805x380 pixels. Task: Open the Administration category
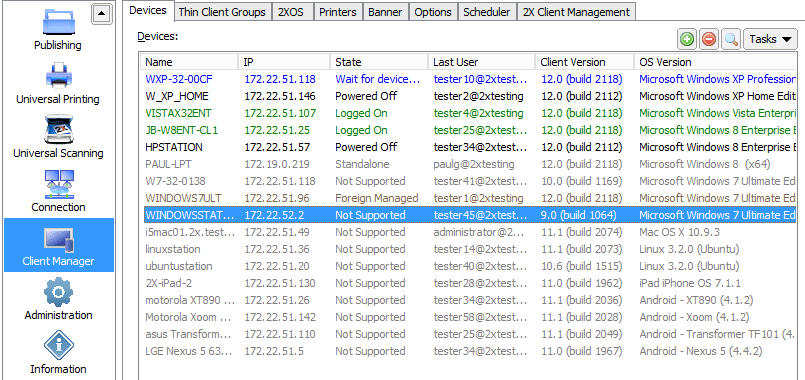click(x=58, y=299)
